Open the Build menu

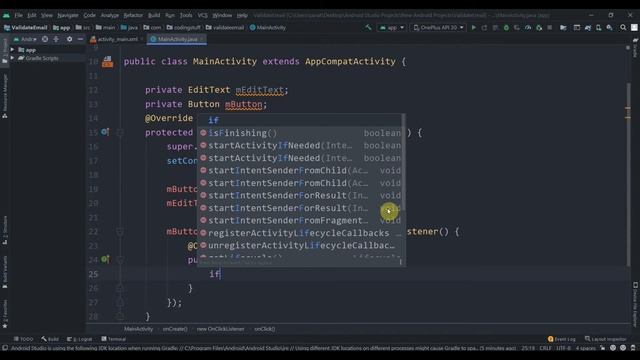pyautogui.click(x=154, y=15)
